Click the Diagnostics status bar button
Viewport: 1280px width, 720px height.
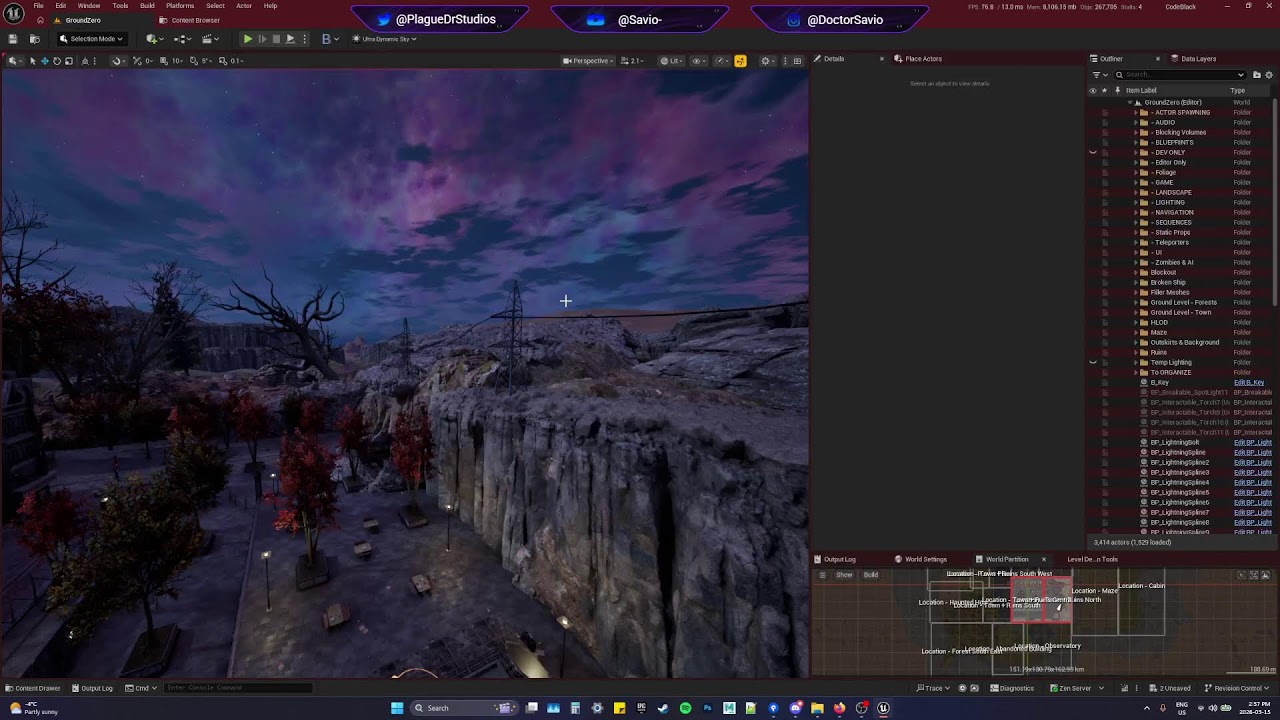[x=1012, y=688]
